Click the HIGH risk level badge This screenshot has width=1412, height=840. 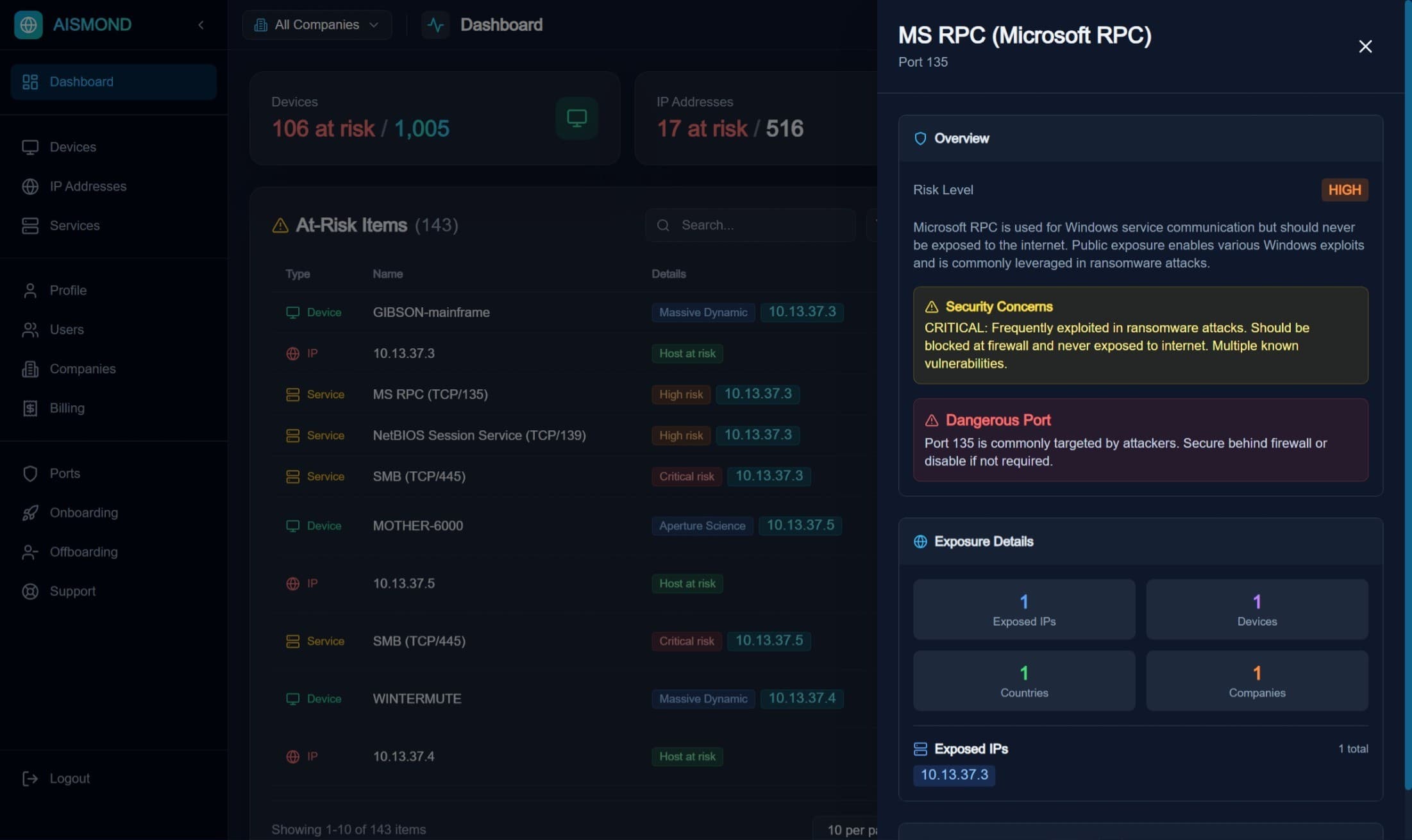tap(1345, 189)
